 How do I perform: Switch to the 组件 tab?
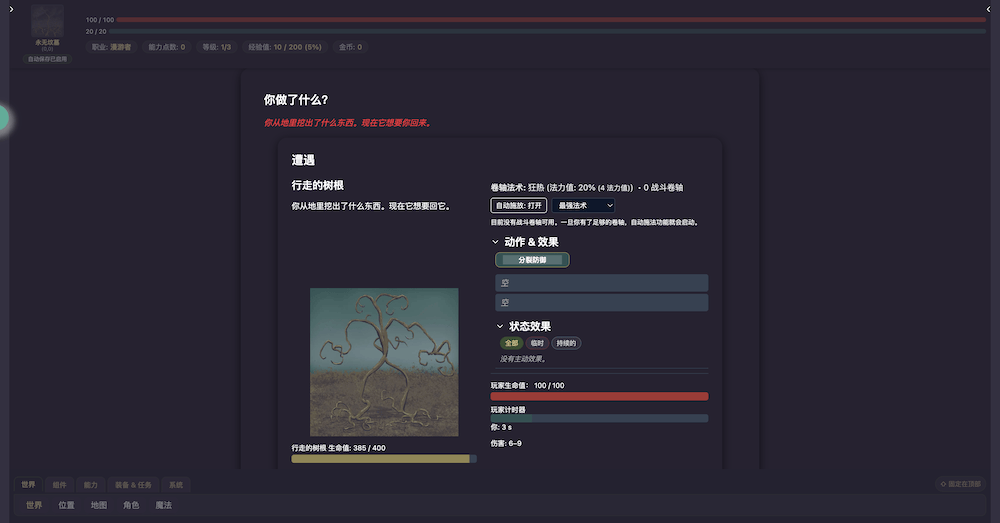coord(59,484)
